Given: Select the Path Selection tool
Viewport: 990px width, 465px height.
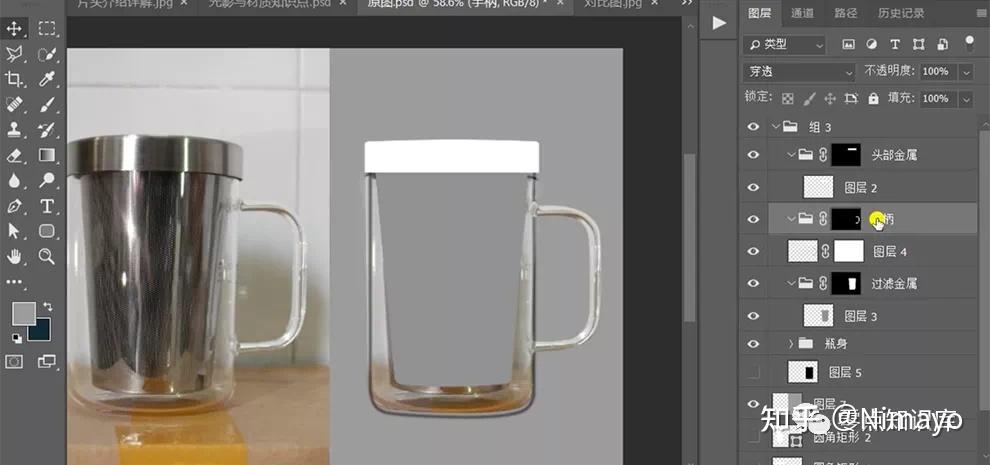Looking at the screenshot, I should pos(14,231).
